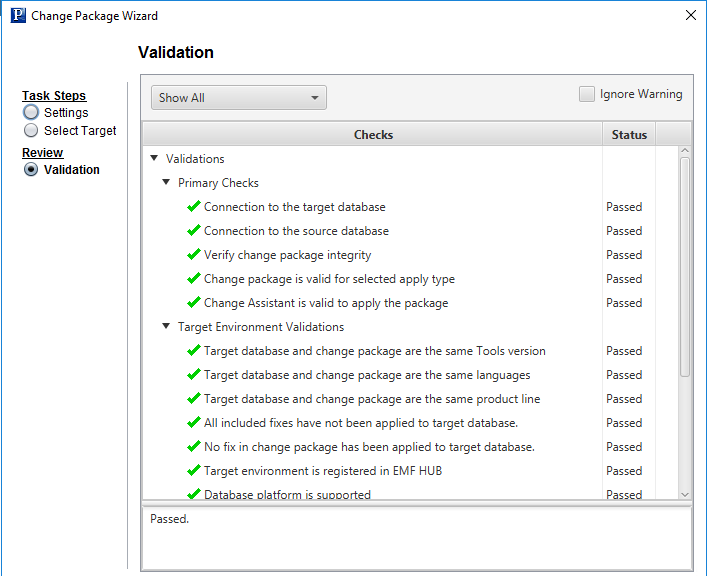Click checkmark beside same Tools version check
The width and height of the screenshot is (707, 576).
(x=194, y=351)
